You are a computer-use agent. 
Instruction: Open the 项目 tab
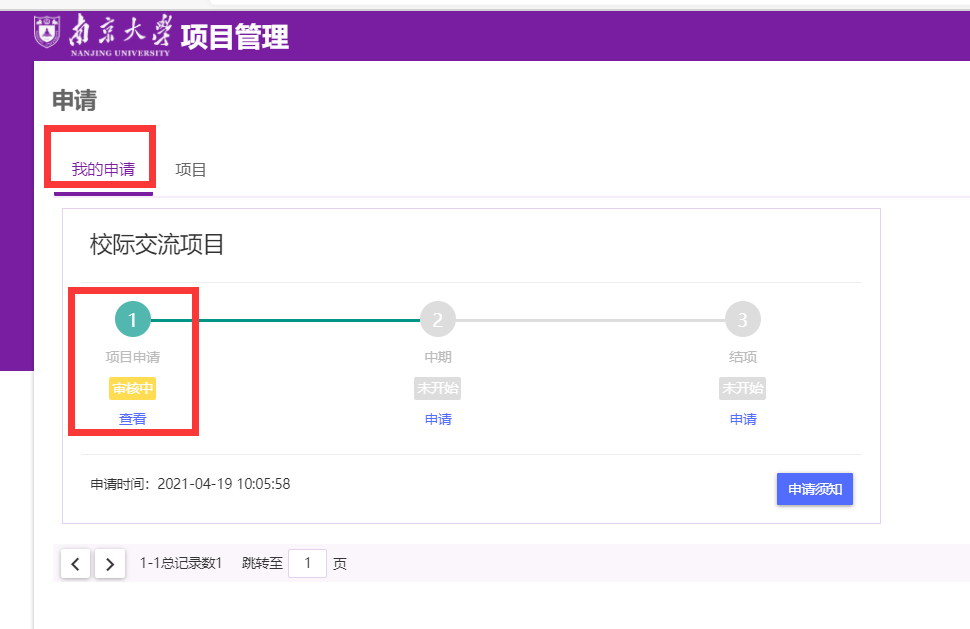tap(191, 169)
